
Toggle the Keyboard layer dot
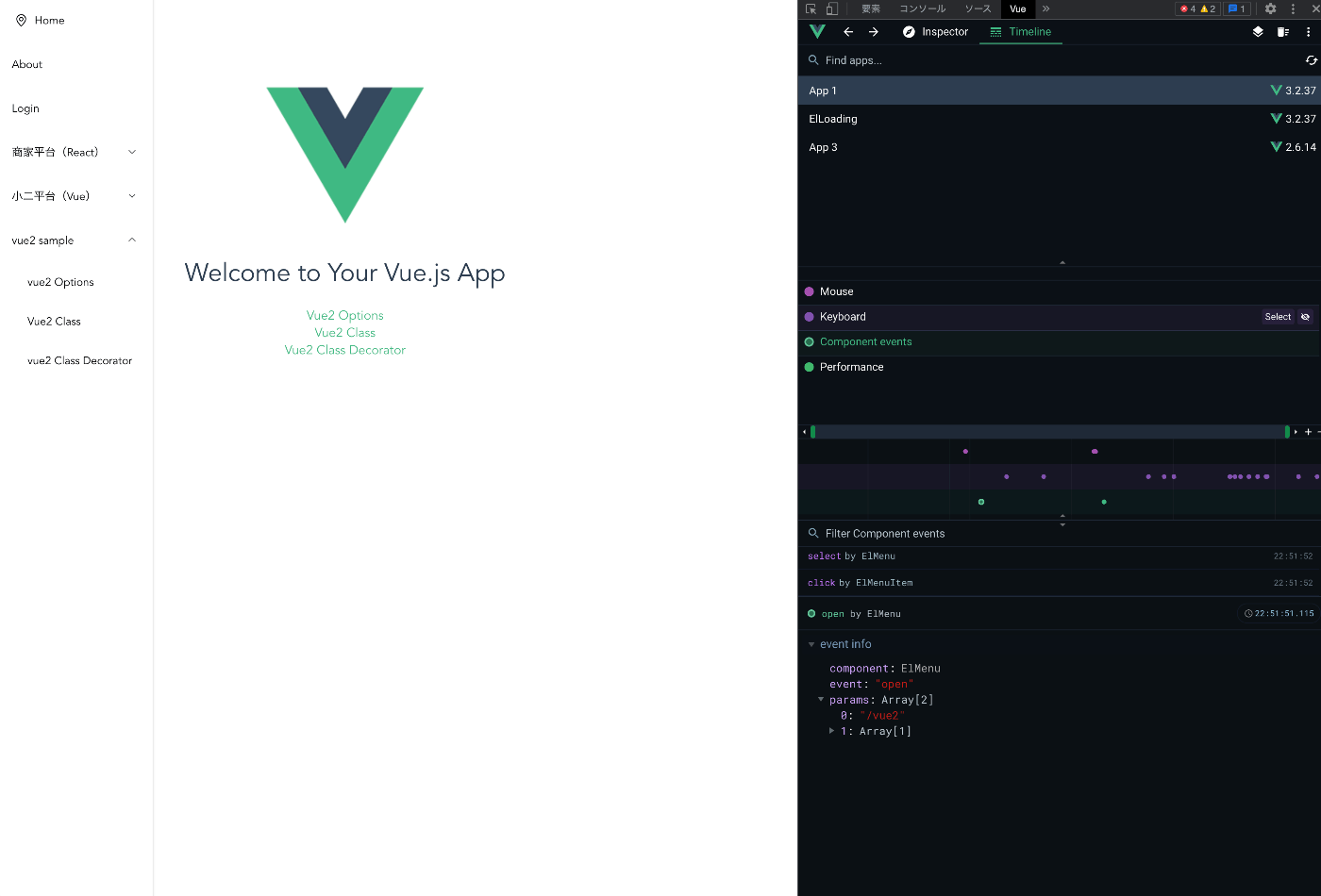click(x=809, y=317)
